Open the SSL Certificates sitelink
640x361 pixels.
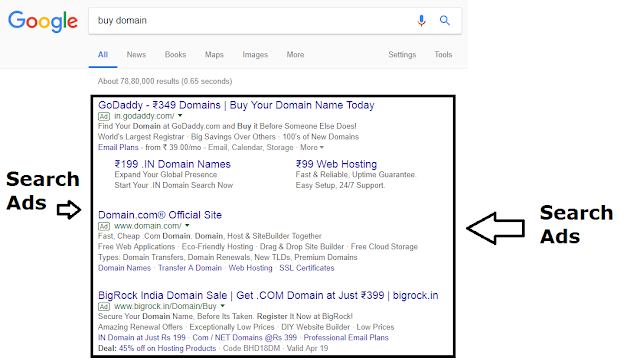[307, 268]
